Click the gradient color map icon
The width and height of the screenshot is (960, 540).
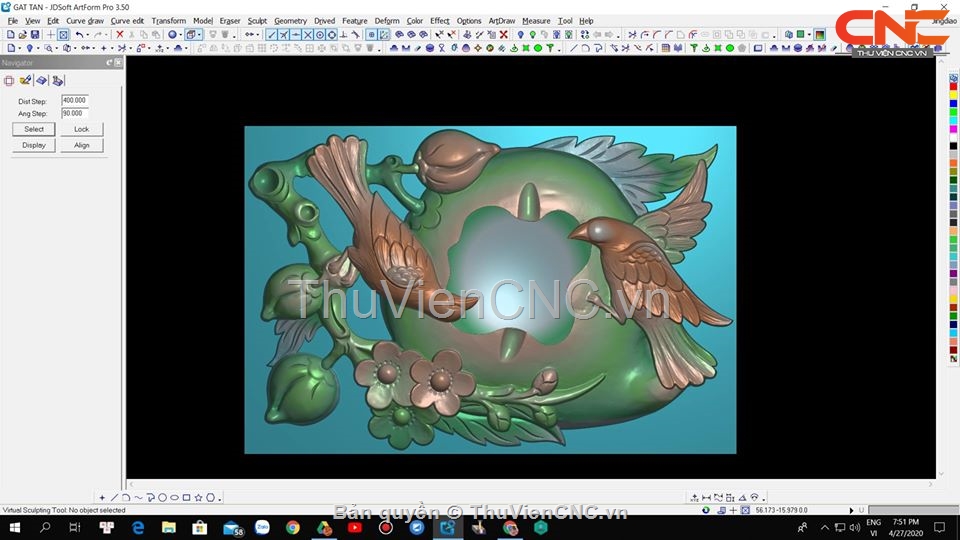click(819, 35)
